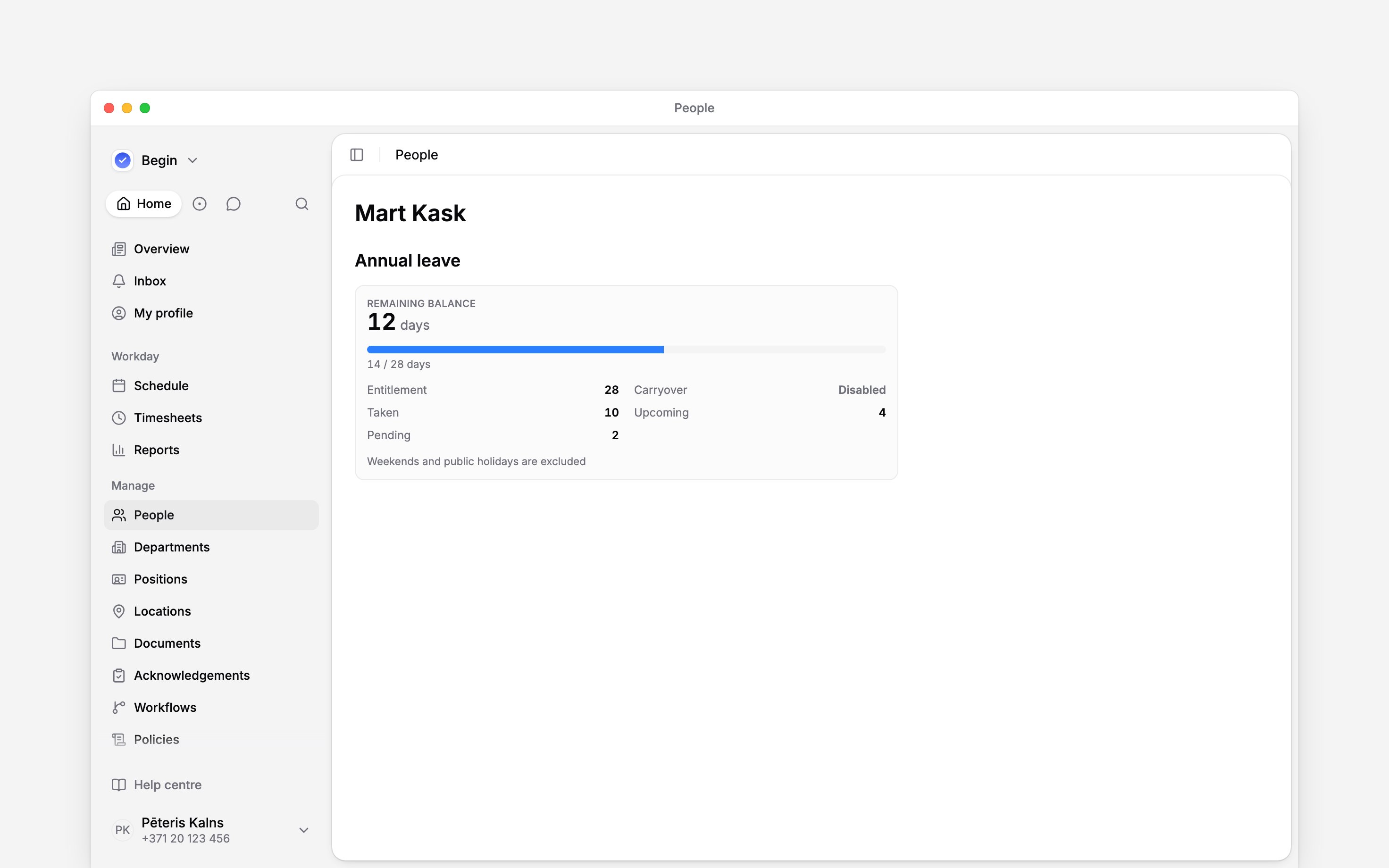This screenshot has width=1389, height=868.
Task: Click the annual leave progress bar
Action: (x=626, y=350)
